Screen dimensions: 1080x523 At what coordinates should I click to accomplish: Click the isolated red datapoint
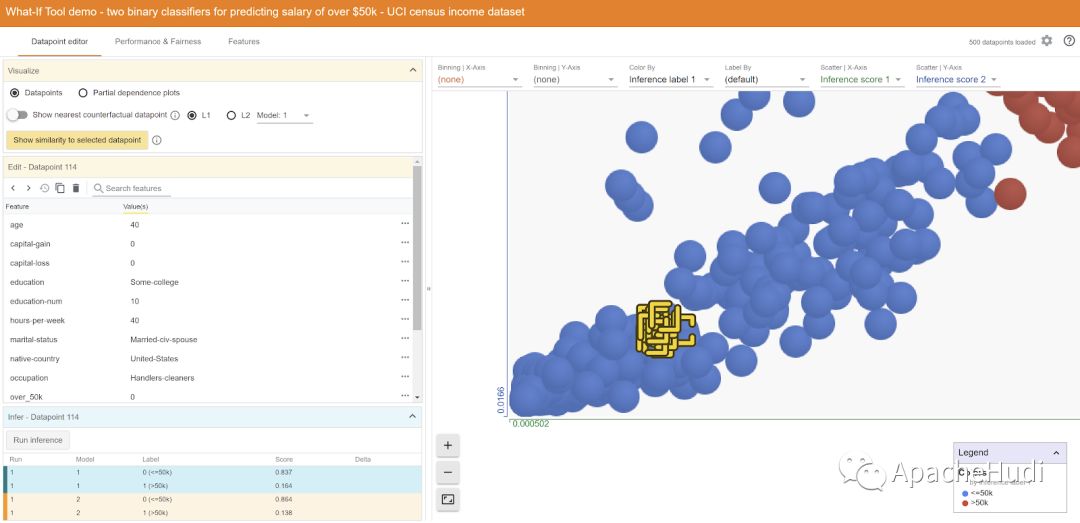coord(1010,193)
